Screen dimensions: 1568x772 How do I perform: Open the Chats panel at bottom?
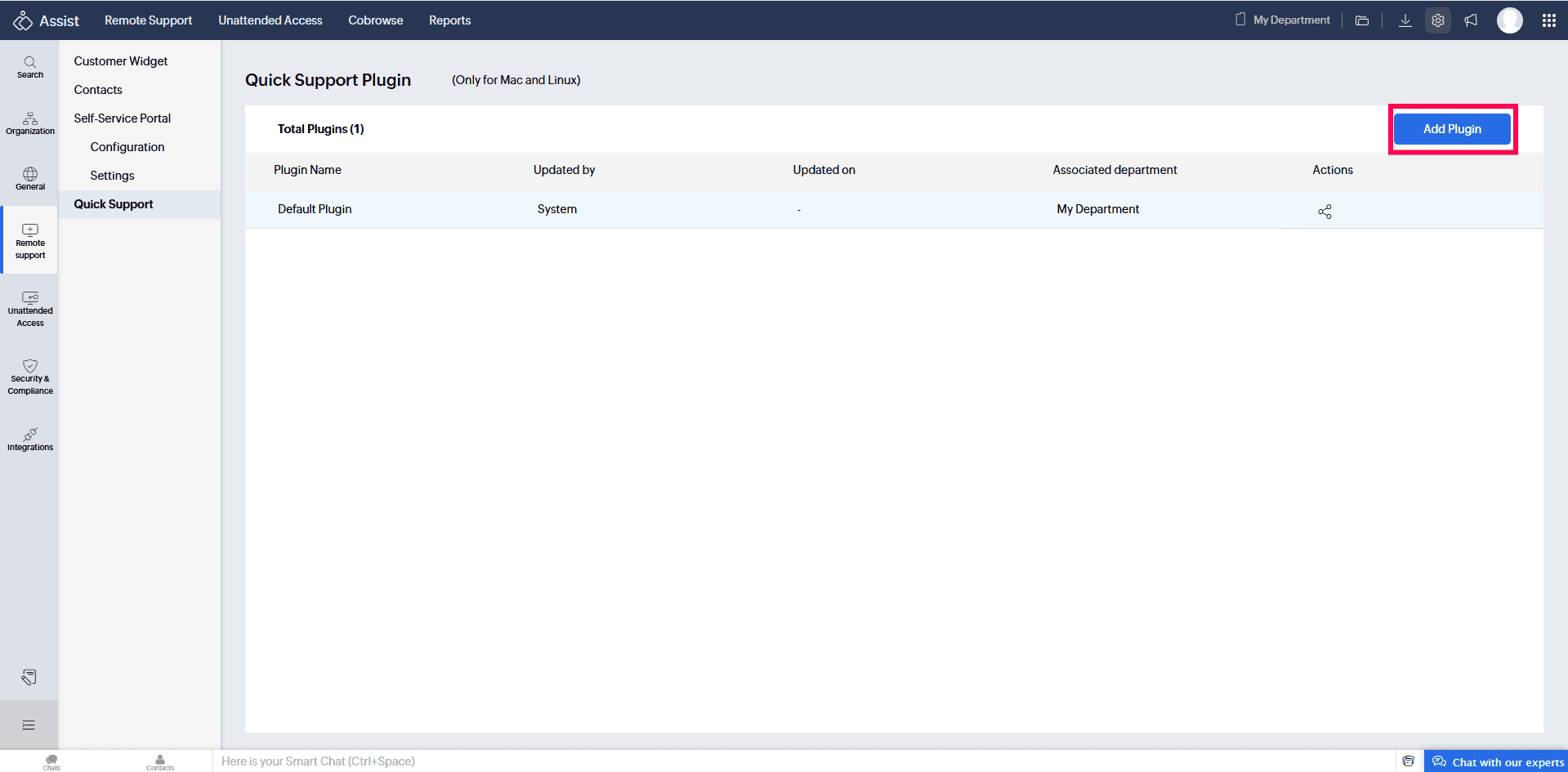pos(51,761)
